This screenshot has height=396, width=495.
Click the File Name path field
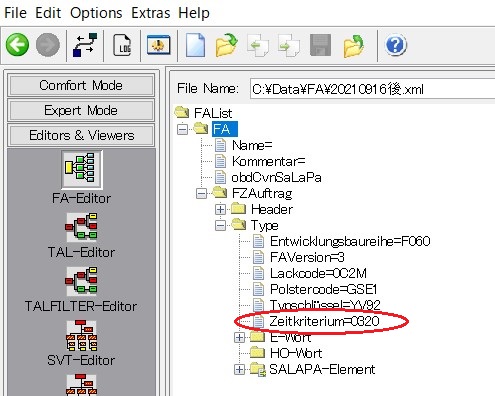372,89
